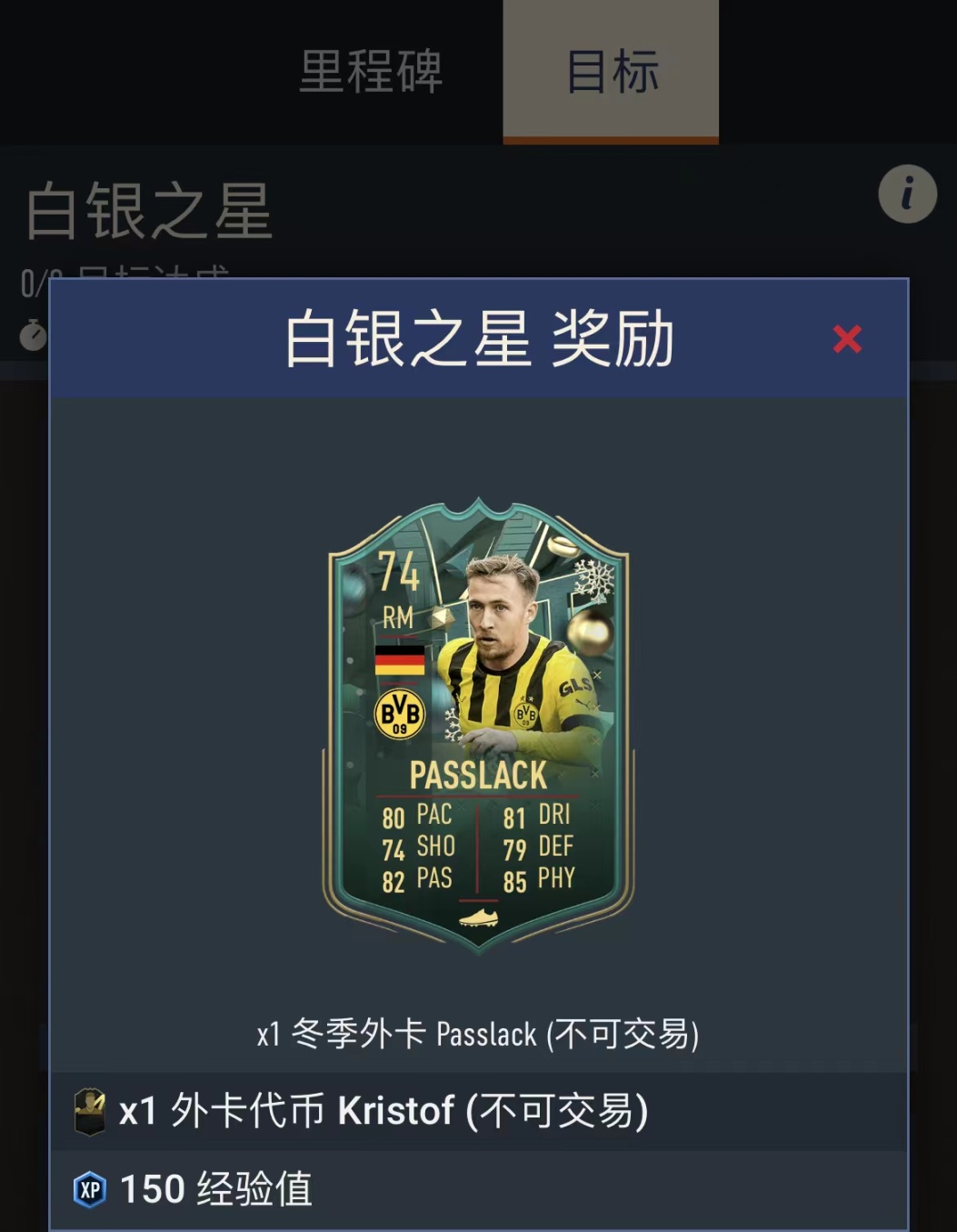Switch to the 里程碑 tab
The image size is (957, 1232).
[371, 72]
